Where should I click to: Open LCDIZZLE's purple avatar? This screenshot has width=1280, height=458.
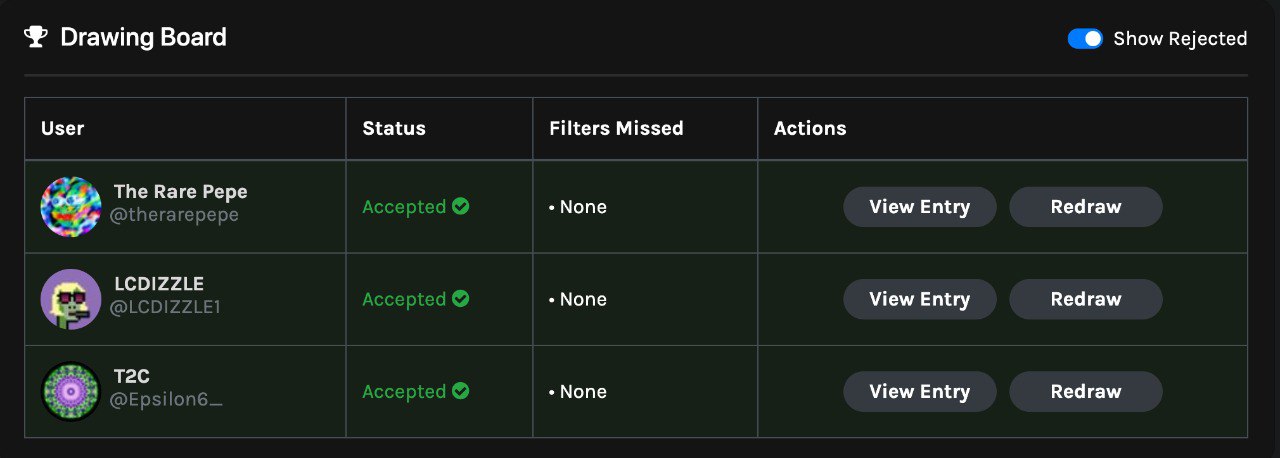point(71,299)
